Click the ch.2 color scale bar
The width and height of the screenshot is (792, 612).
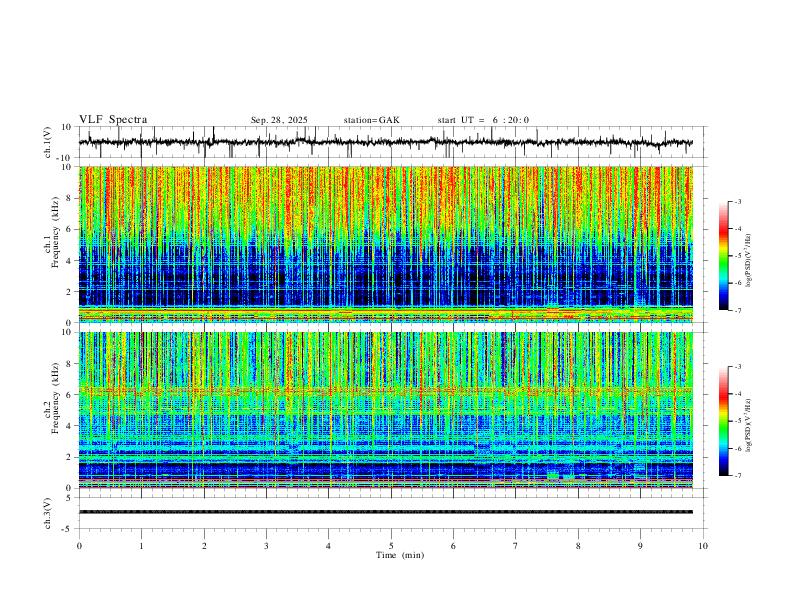click(724, 421)
